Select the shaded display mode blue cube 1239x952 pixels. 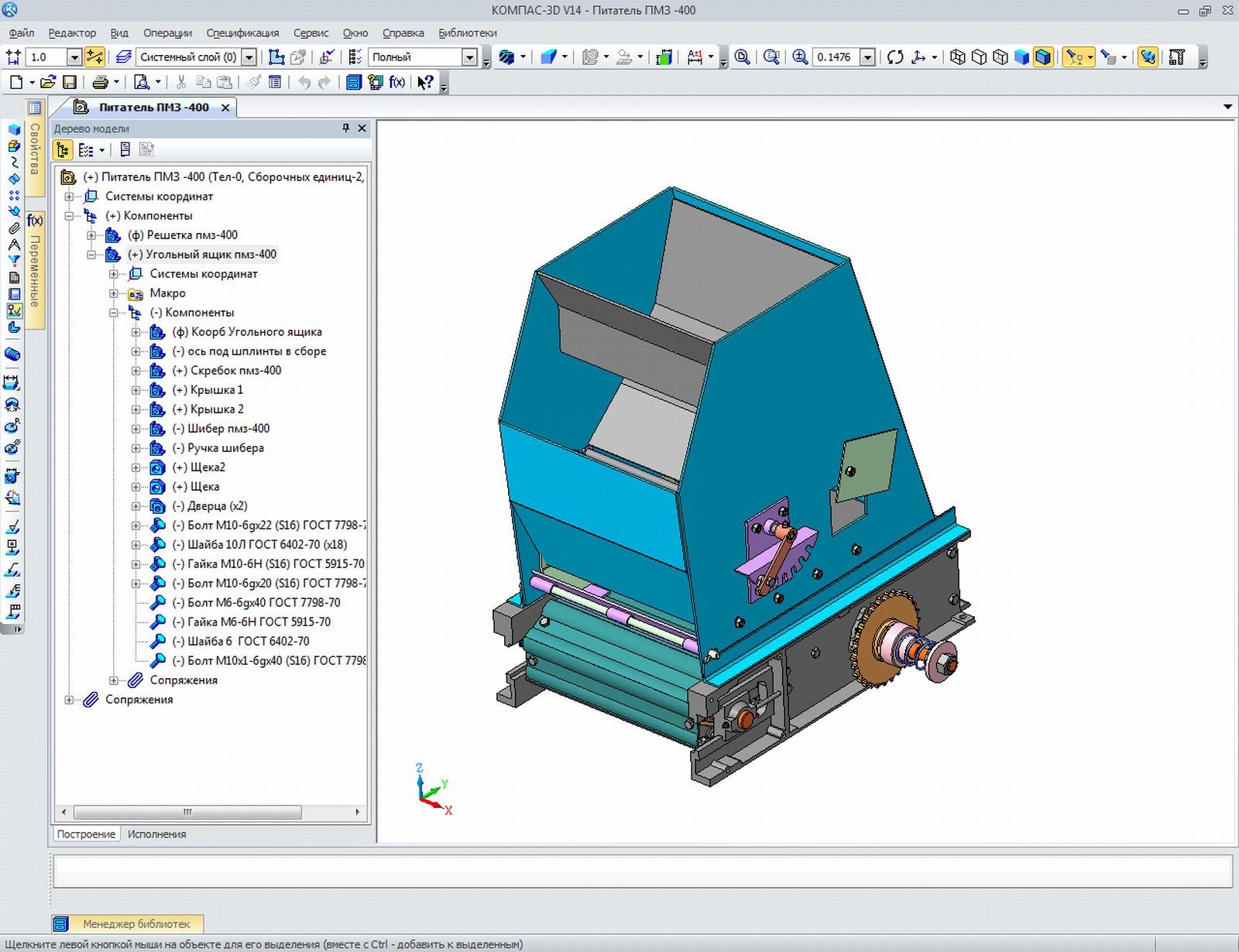coord(1022,57)
